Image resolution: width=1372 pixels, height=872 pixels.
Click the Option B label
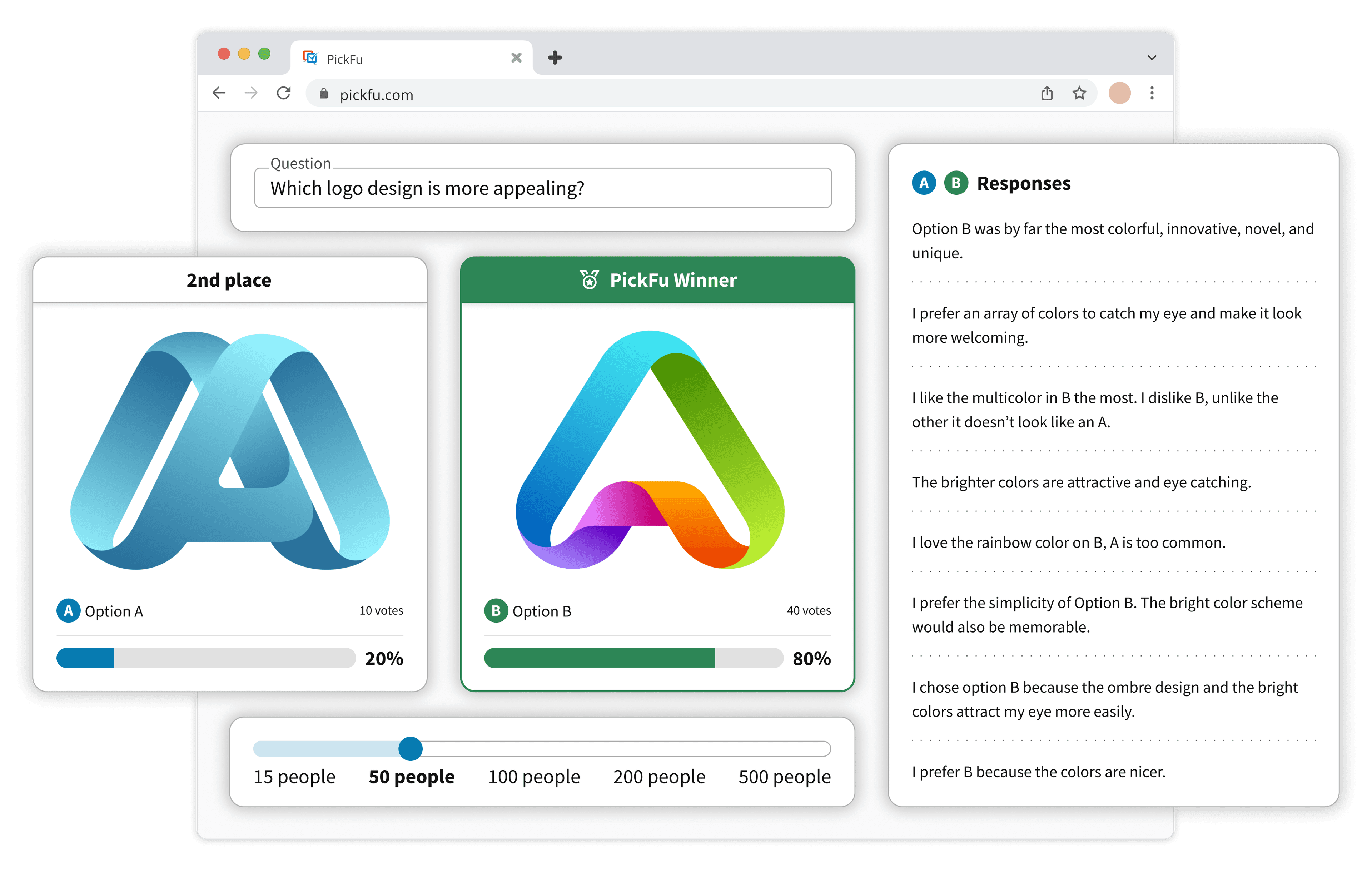(x=542, y=611)
